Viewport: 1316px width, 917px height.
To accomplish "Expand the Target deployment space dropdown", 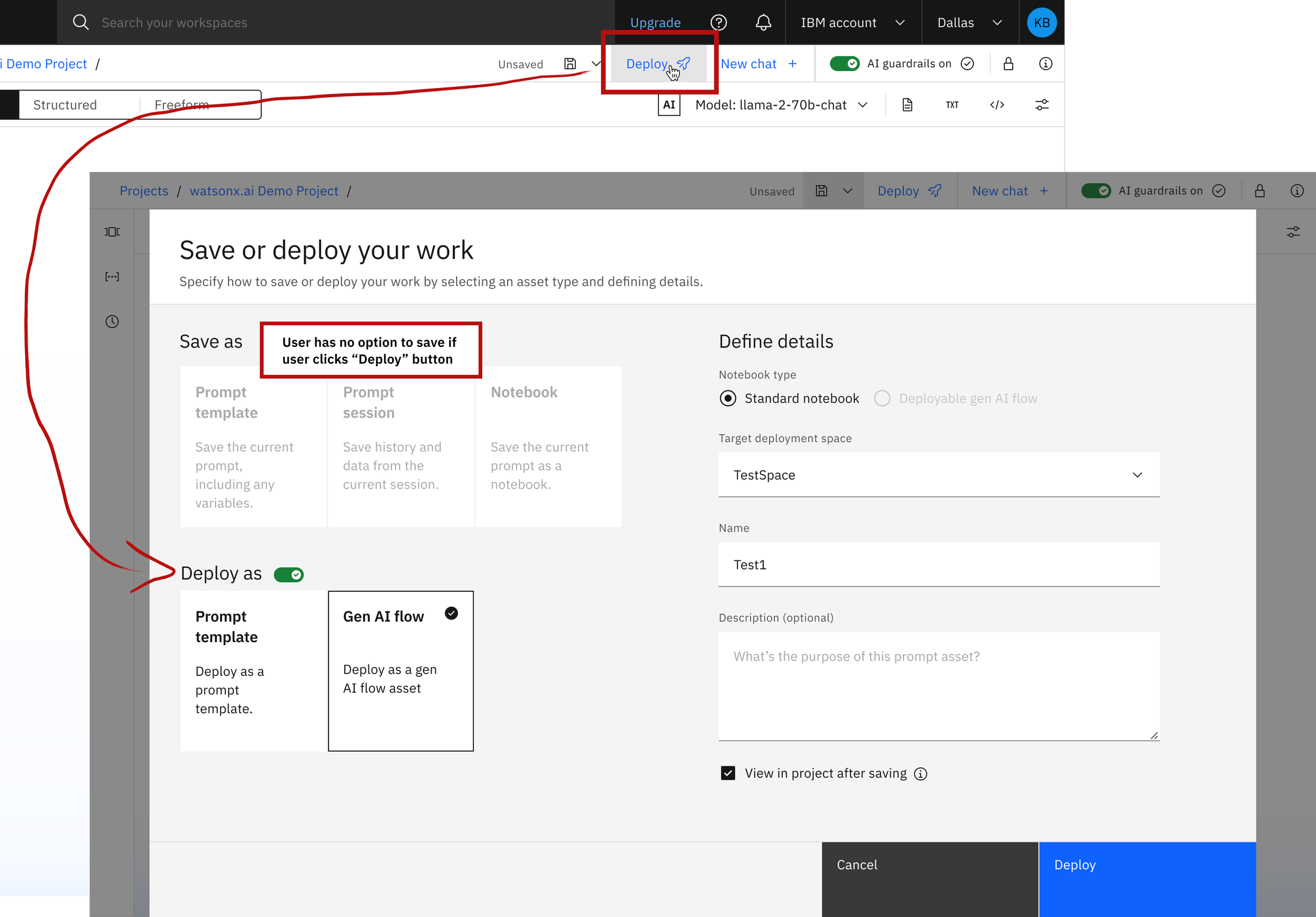I will [938, 474].
